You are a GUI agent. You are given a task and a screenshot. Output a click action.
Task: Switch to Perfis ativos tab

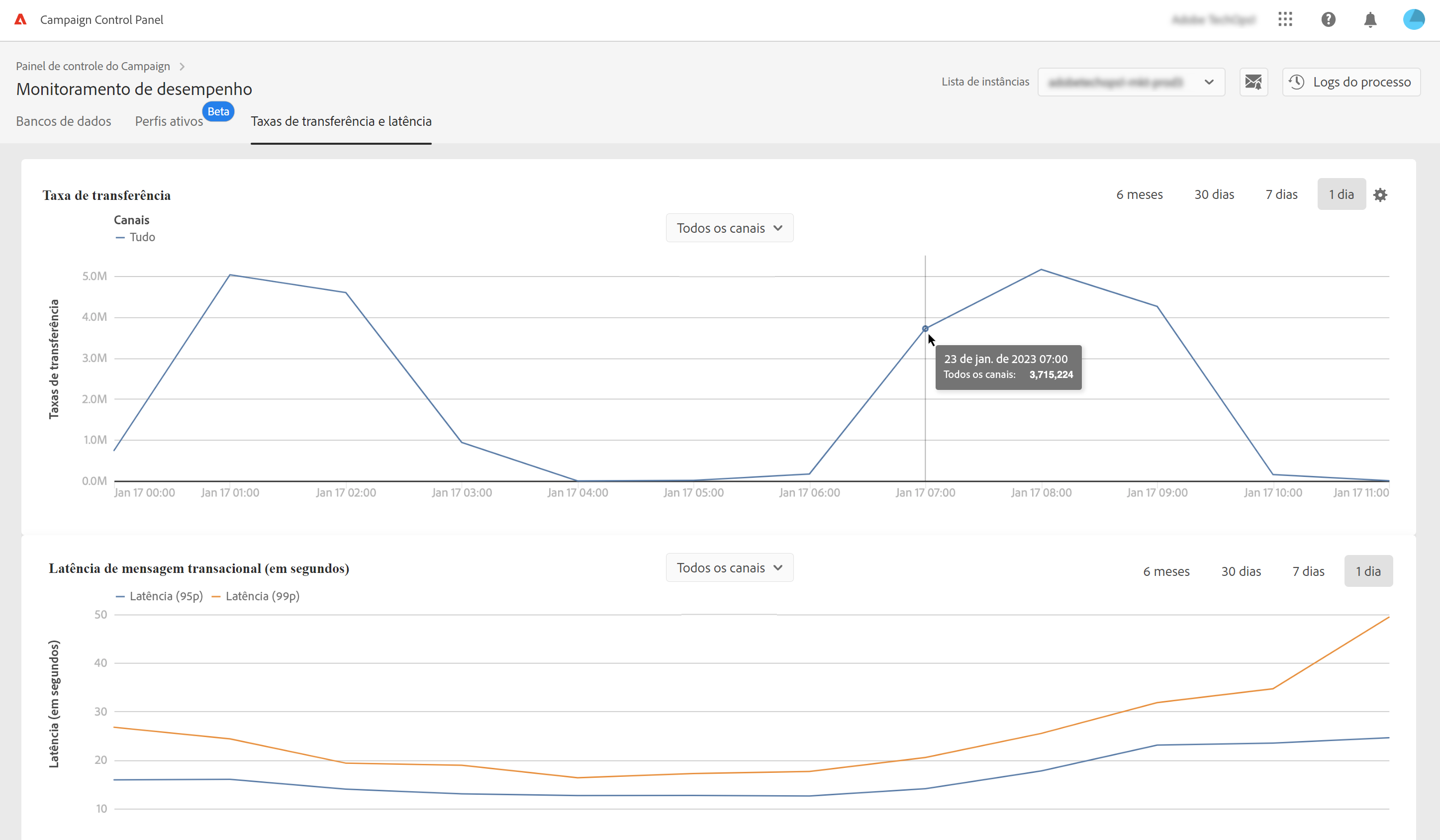tap(169, 121)
